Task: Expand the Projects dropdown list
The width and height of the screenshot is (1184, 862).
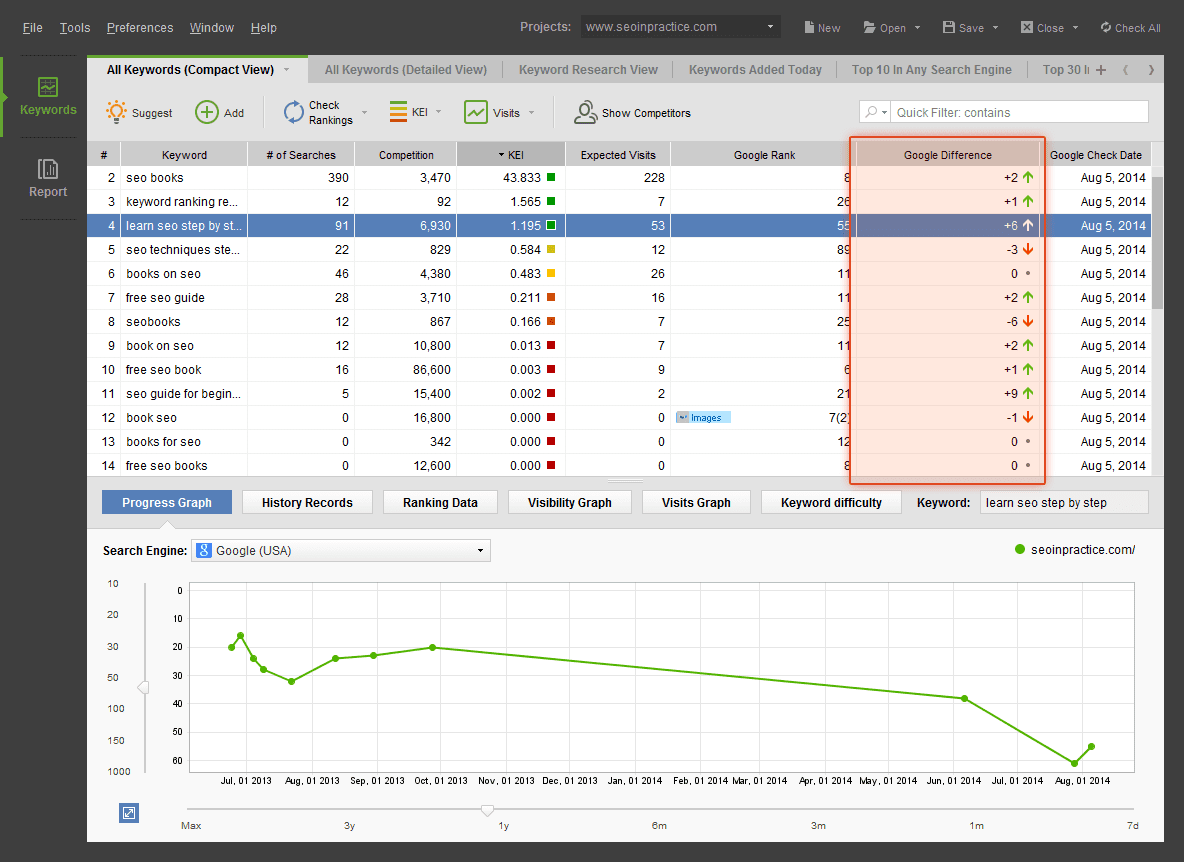Action: [x=771, y=27]
